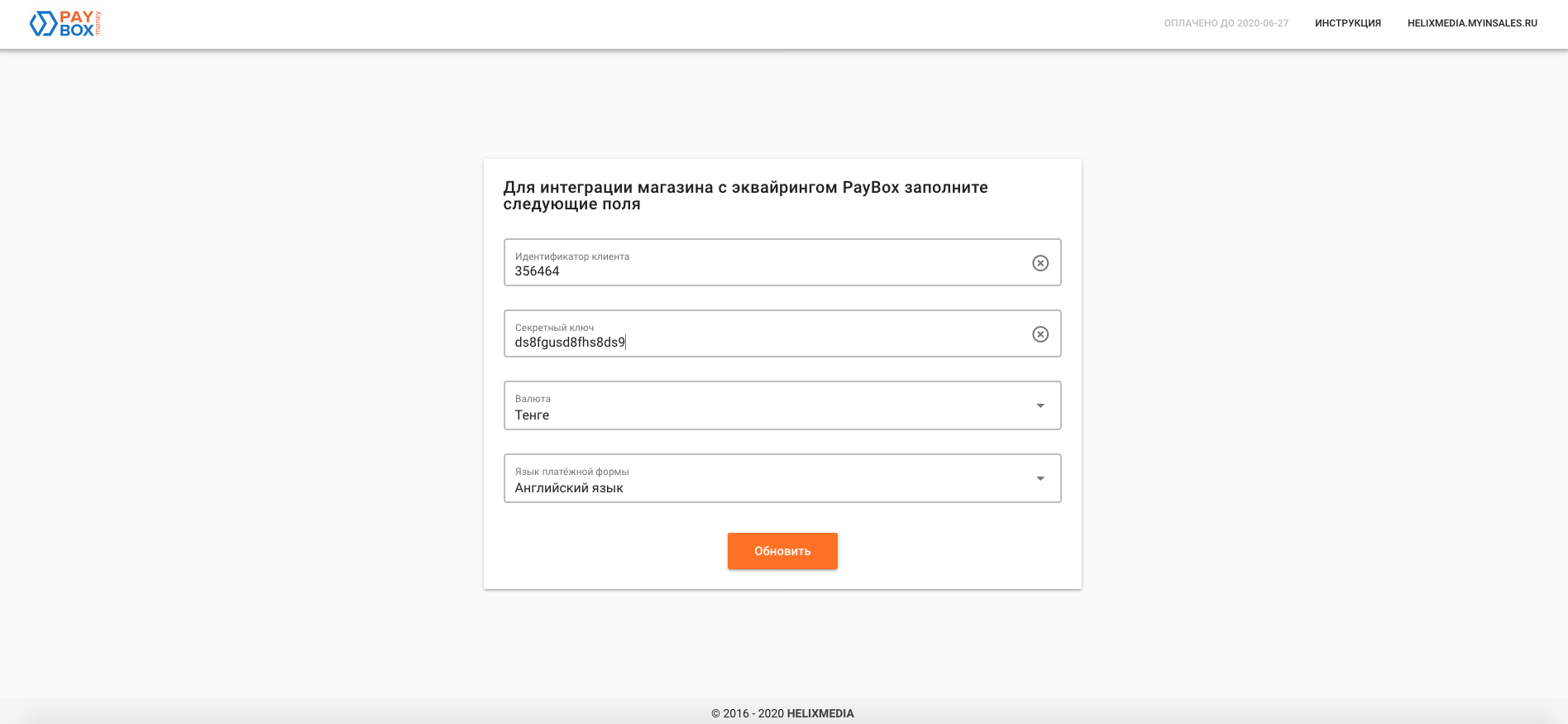The width and height of the screenshot is (1568, 724).
Task: Expand the Валюта dropdown arrow
Action: click(x=1040, y=405)
